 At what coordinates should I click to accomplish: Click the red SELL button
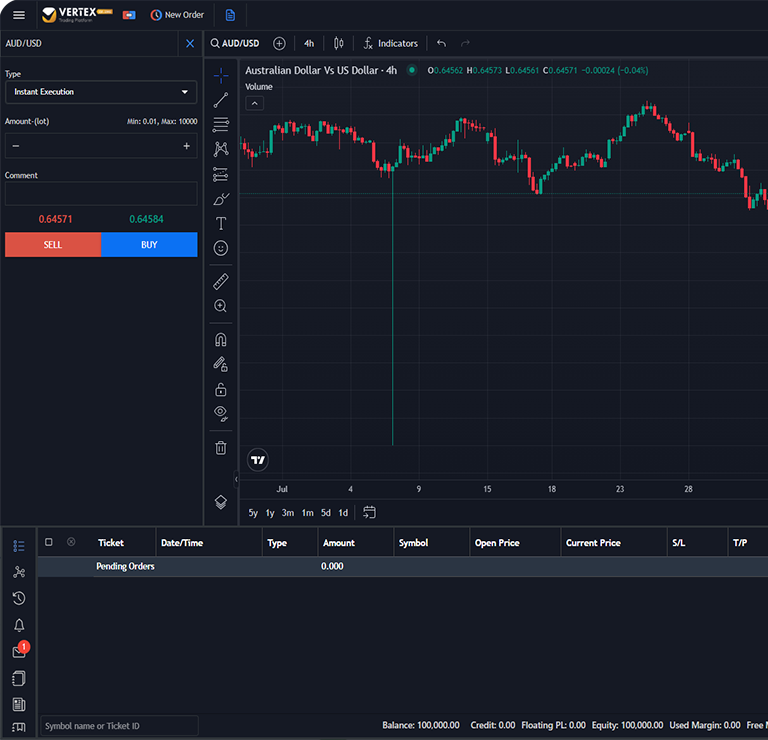tap(53, 244)
